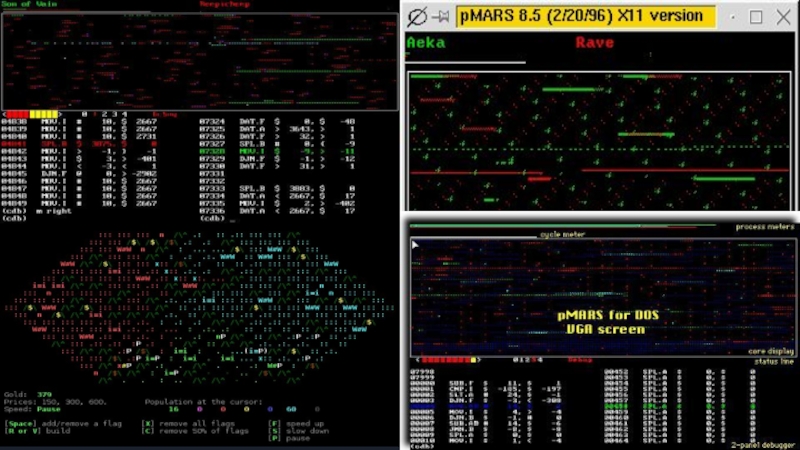Select display level 0 in left window status line

84,114
